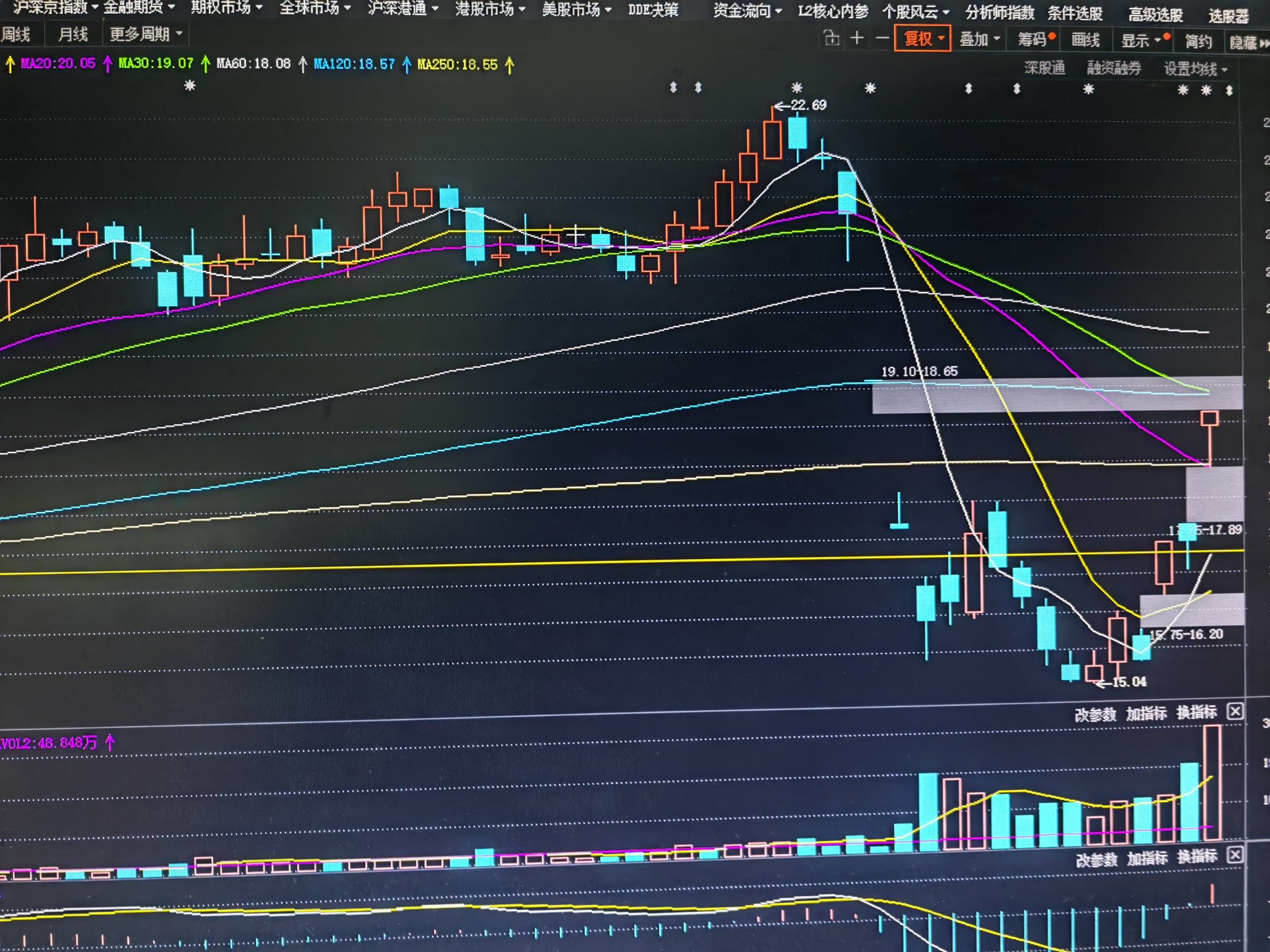
Task: Close the lower MACD indicator panel
Action: (x=1235, y=855)
